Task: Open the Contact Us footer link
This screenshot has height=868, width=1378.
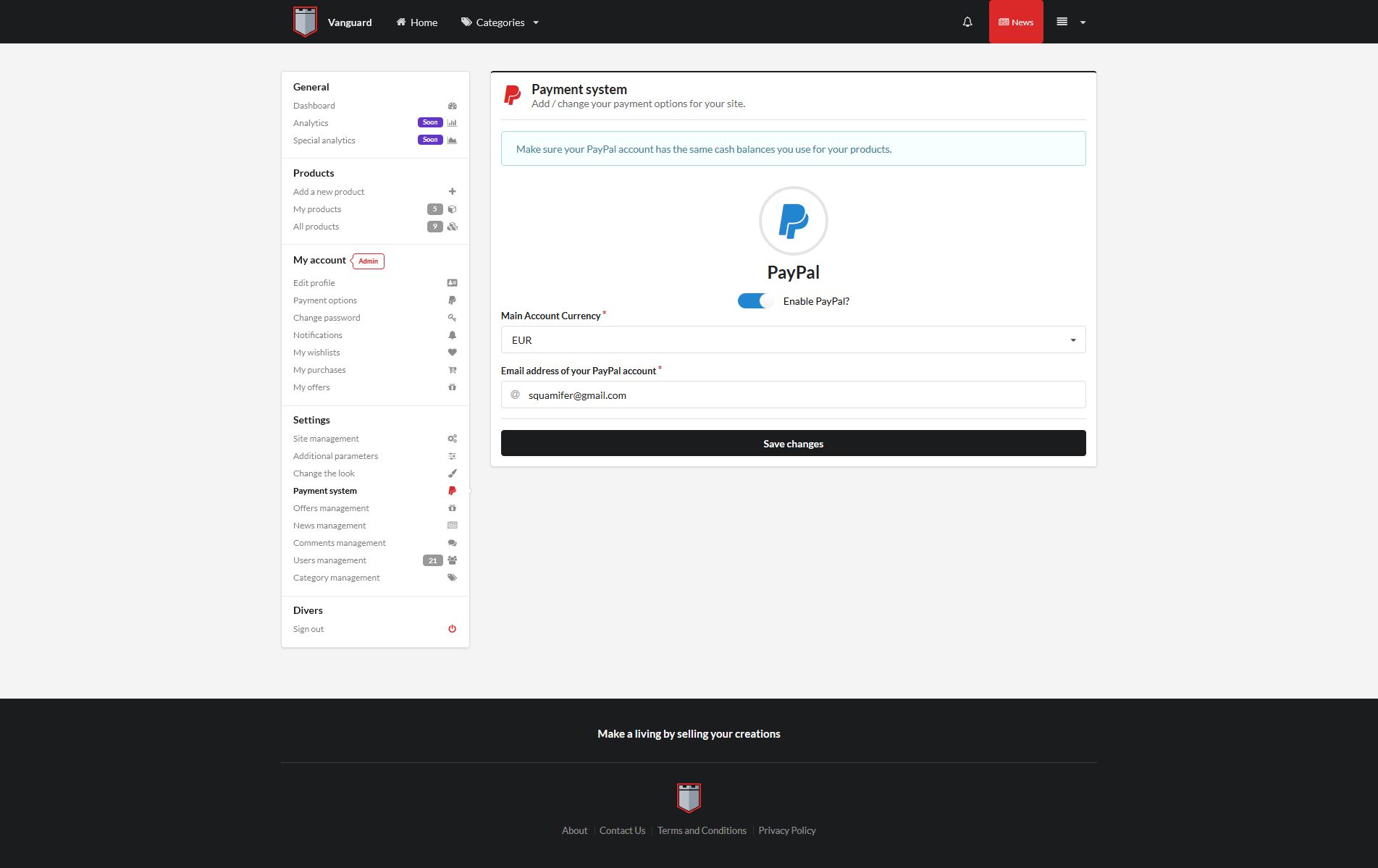Action: click(622, 830)
